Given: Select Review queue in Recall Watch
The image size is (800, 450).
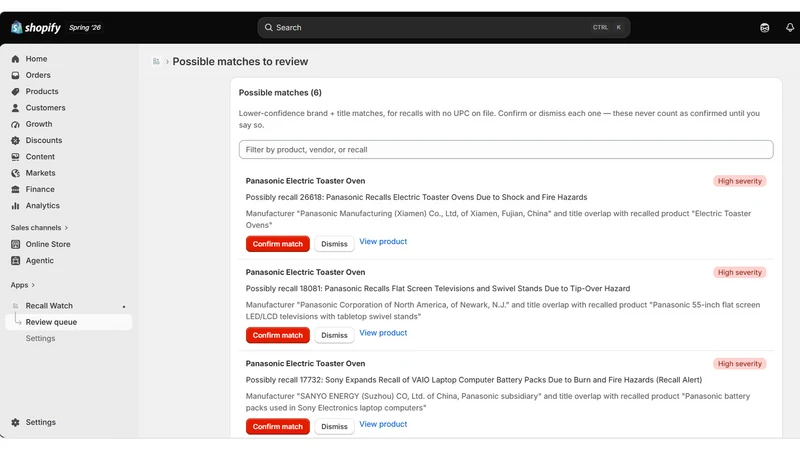Looking at the screenshot, I should 68,322.
